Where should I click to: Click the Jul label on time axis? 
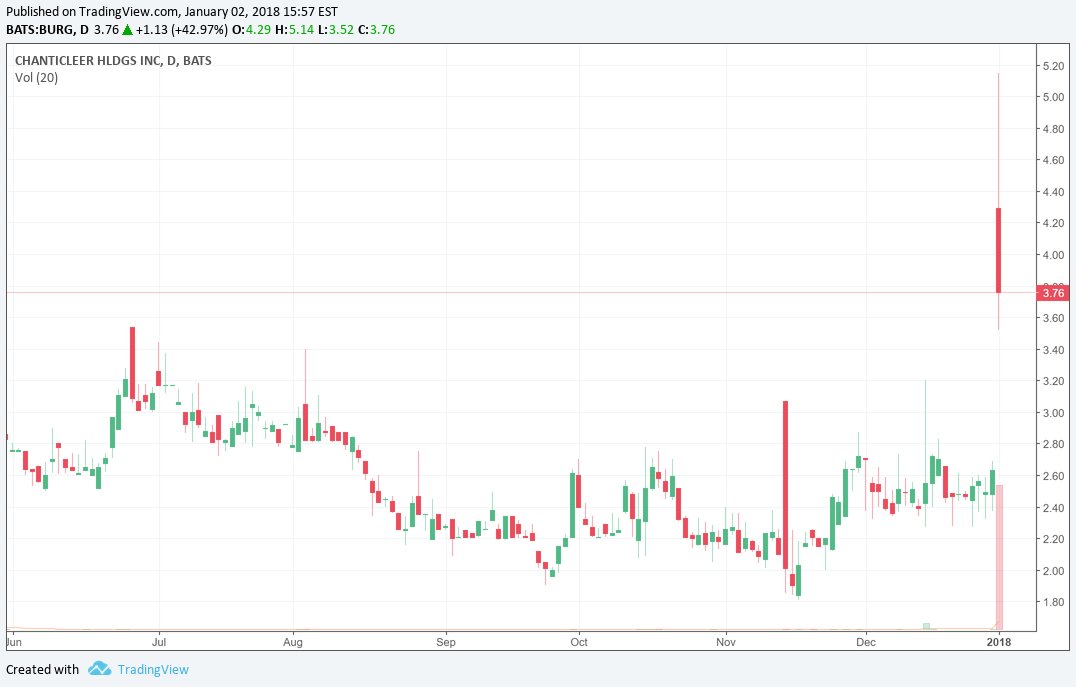pyautogui.click(x=159, y=642)
